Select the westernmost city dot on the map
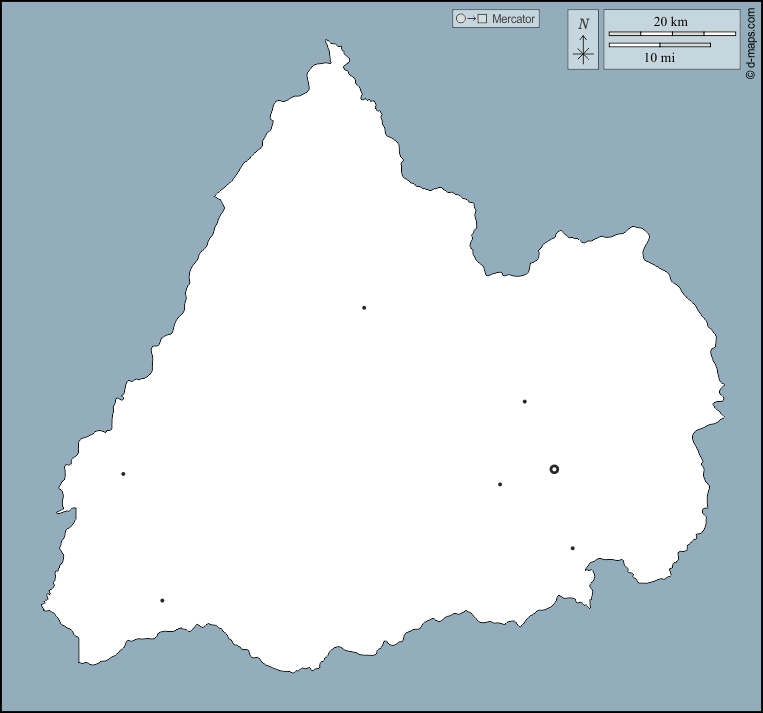This screenshot has height=713, width=763. [123, 474]
